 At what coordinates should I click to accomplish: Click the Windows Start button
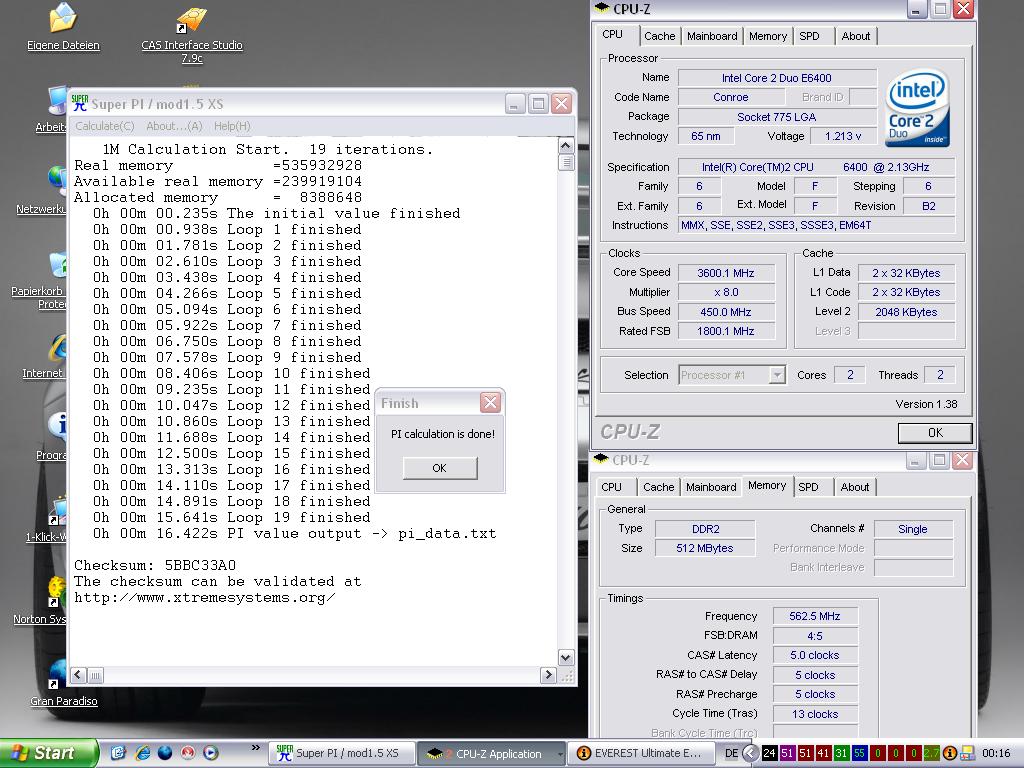point(48,753)
